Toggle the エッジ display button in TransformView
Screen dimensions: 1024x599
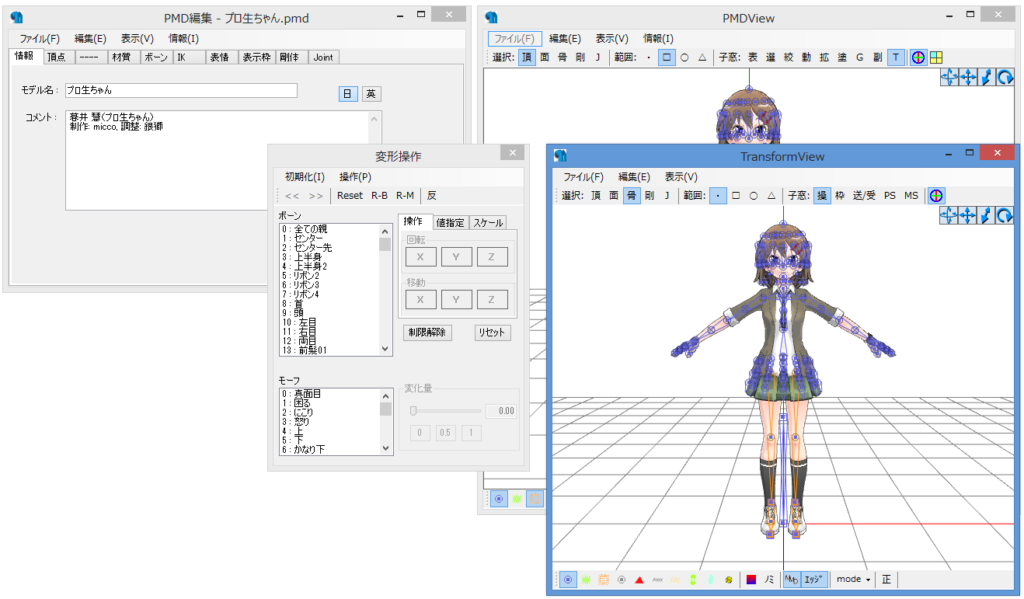click(x=812, y=579)
